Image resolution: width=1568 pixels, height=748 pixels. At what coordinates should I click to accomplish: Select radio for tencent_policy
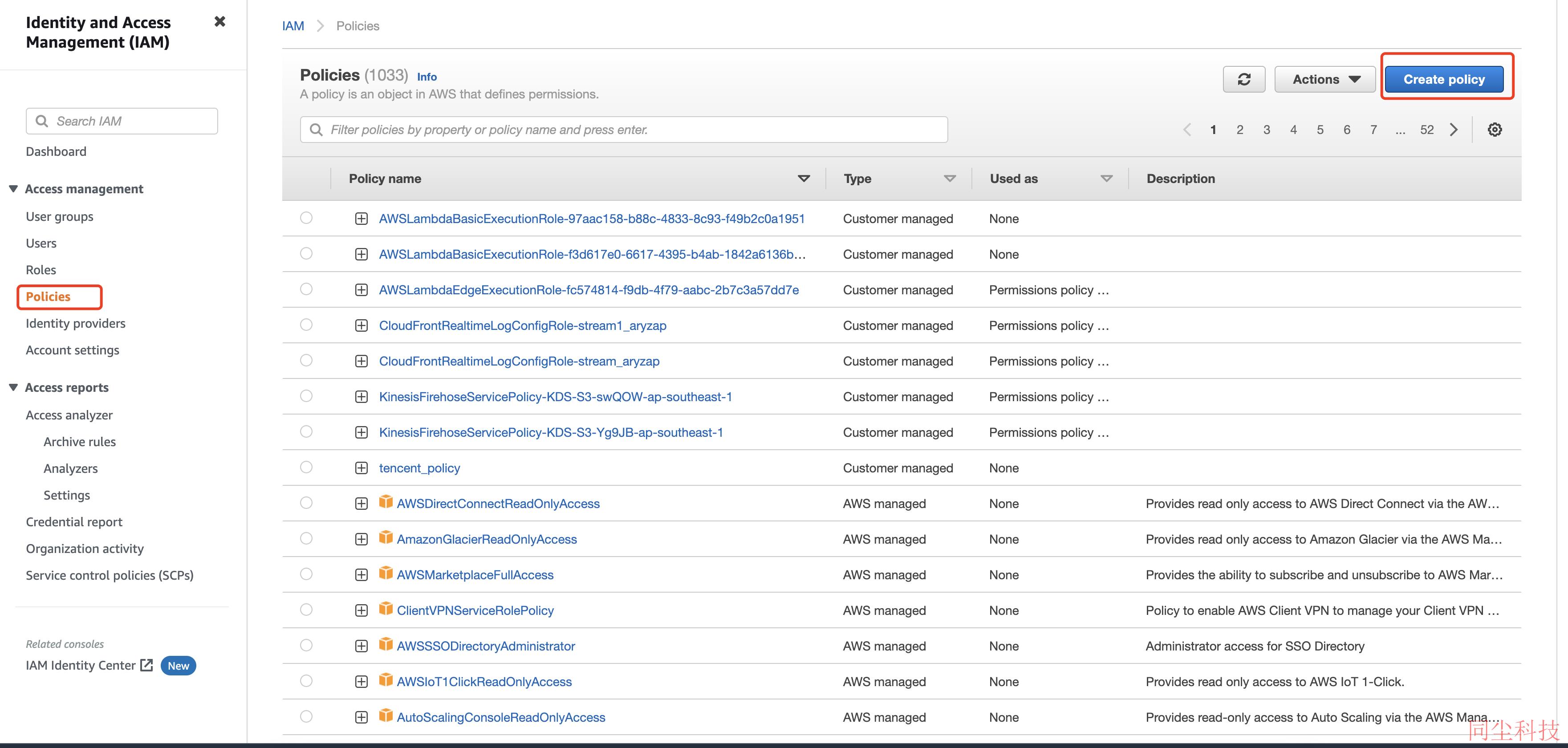tap(306, 467)
